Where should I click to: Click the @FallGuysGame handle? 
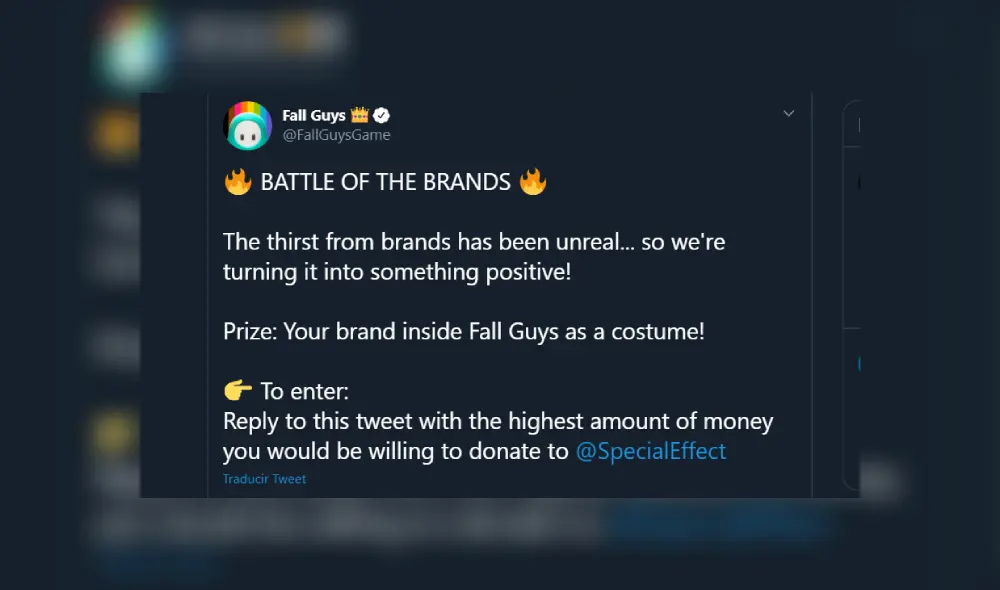(336, 135)
